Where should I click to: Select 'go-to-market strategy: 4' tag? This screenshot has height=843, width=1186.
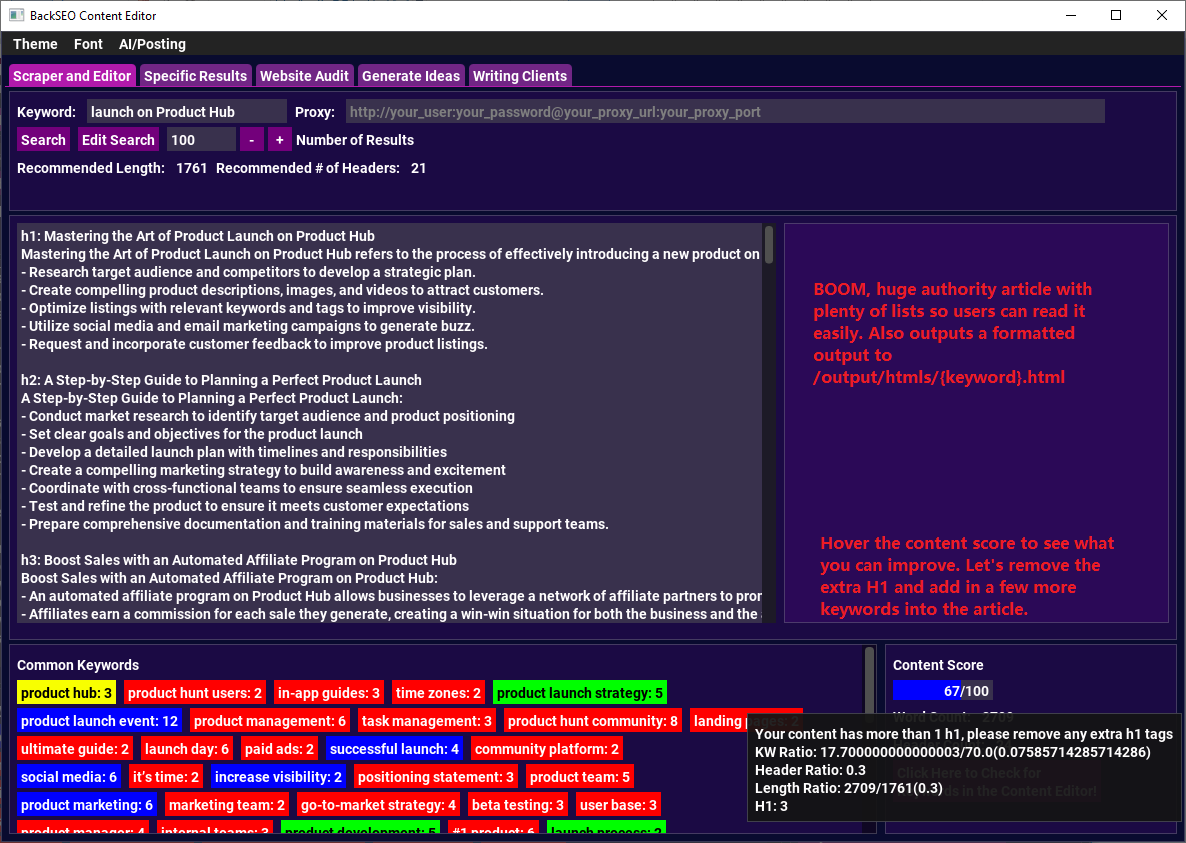pyautogui.click(x=378, y=805)
